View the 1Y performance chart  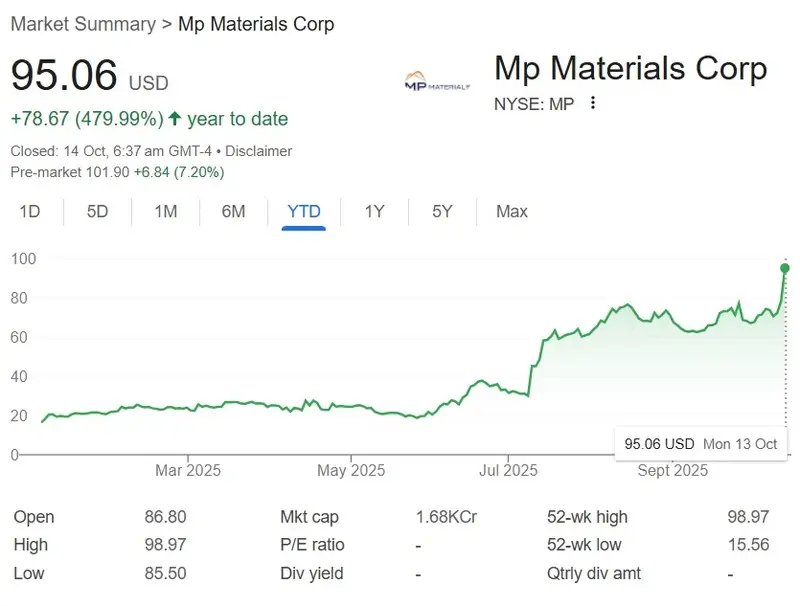pos(372,212)
